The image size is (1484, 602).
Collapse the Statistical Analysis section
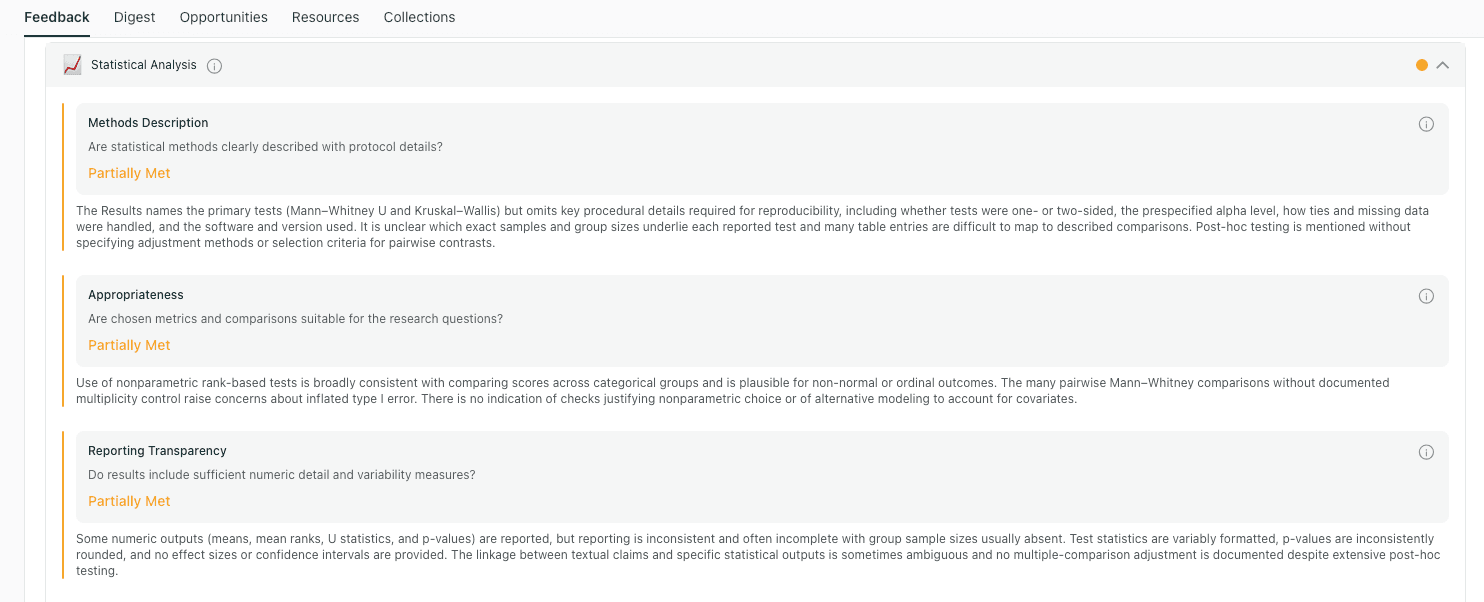(1442, 64)
